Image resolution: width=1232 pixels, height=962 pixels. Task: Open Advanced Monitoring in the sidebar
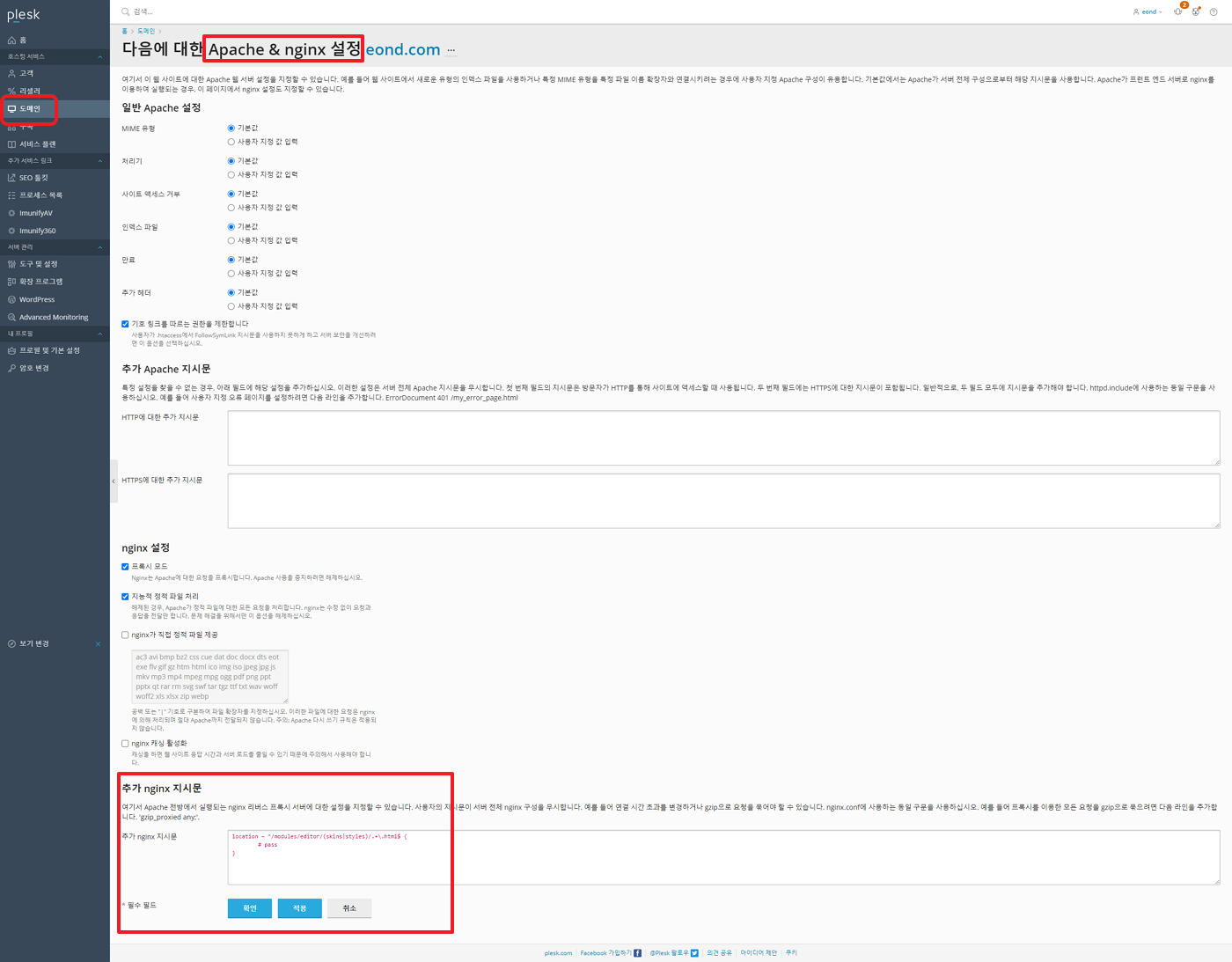point(54,317)
